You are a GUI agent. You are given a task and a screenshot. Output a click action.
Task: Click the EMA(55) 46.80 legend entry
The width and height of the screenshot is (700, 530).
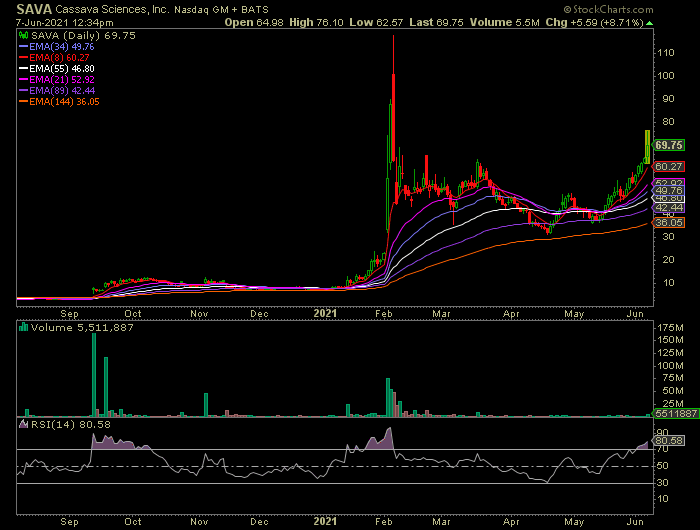(x=57, y=68)
